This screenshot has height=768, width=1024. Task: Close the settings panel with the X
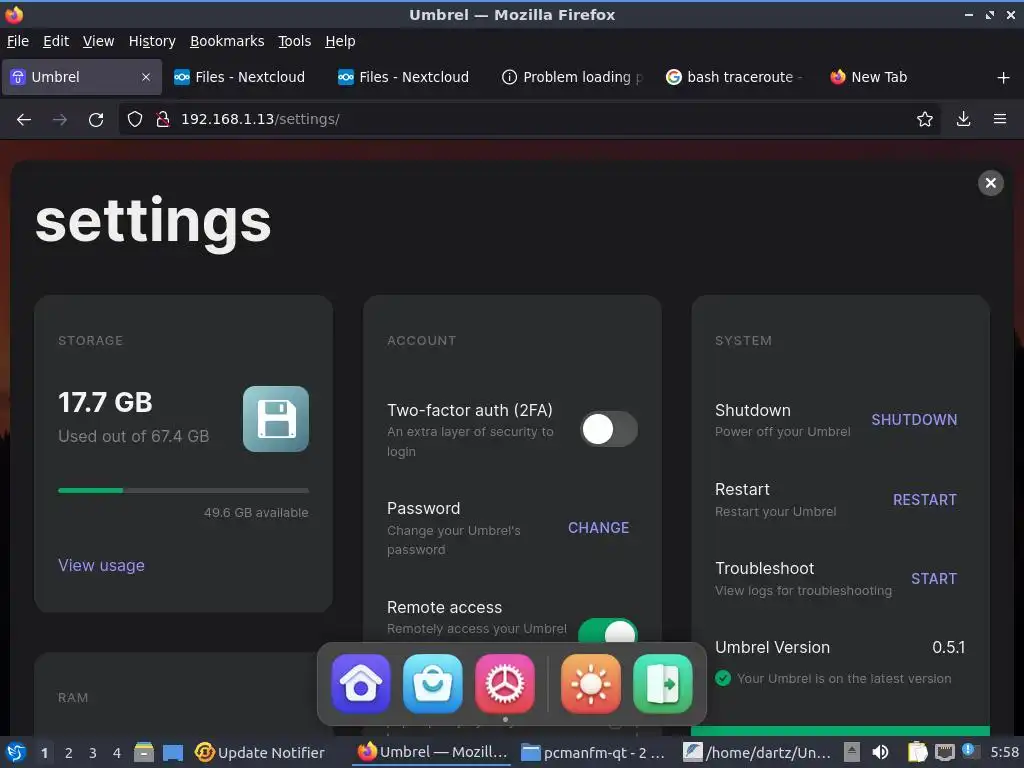click(990, 183)
